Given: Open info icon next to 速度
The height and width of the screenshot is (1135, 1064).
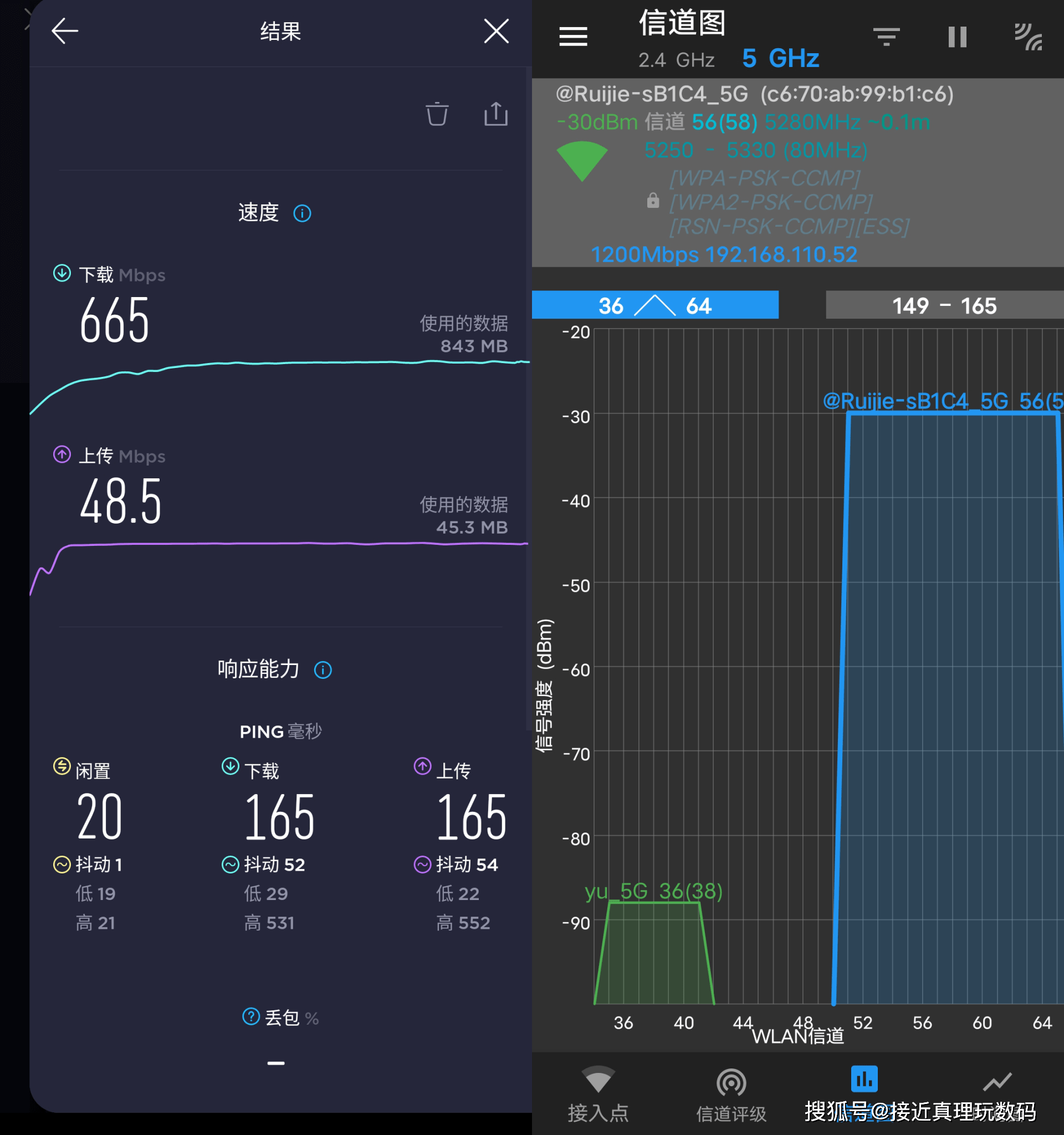Looking at the screenshot, I should click(302, 213).
